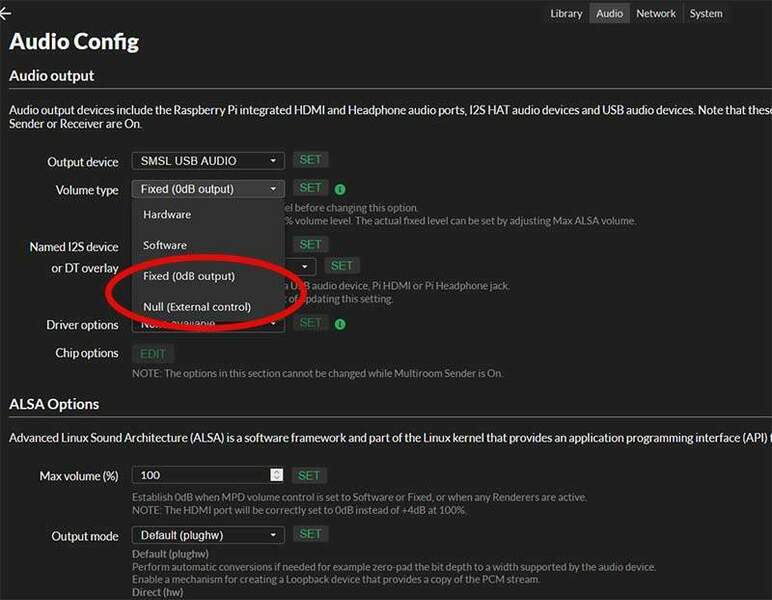The width and height of the screenshot is (772, 600).
Task: Choose Software volume type option
Action: [x=165, y=245]
